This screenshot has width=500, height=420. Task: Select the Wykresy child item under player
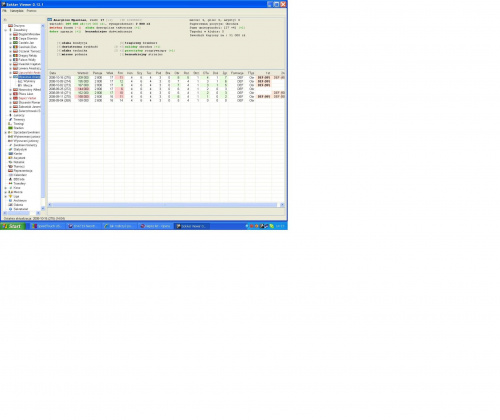(26, 81)
